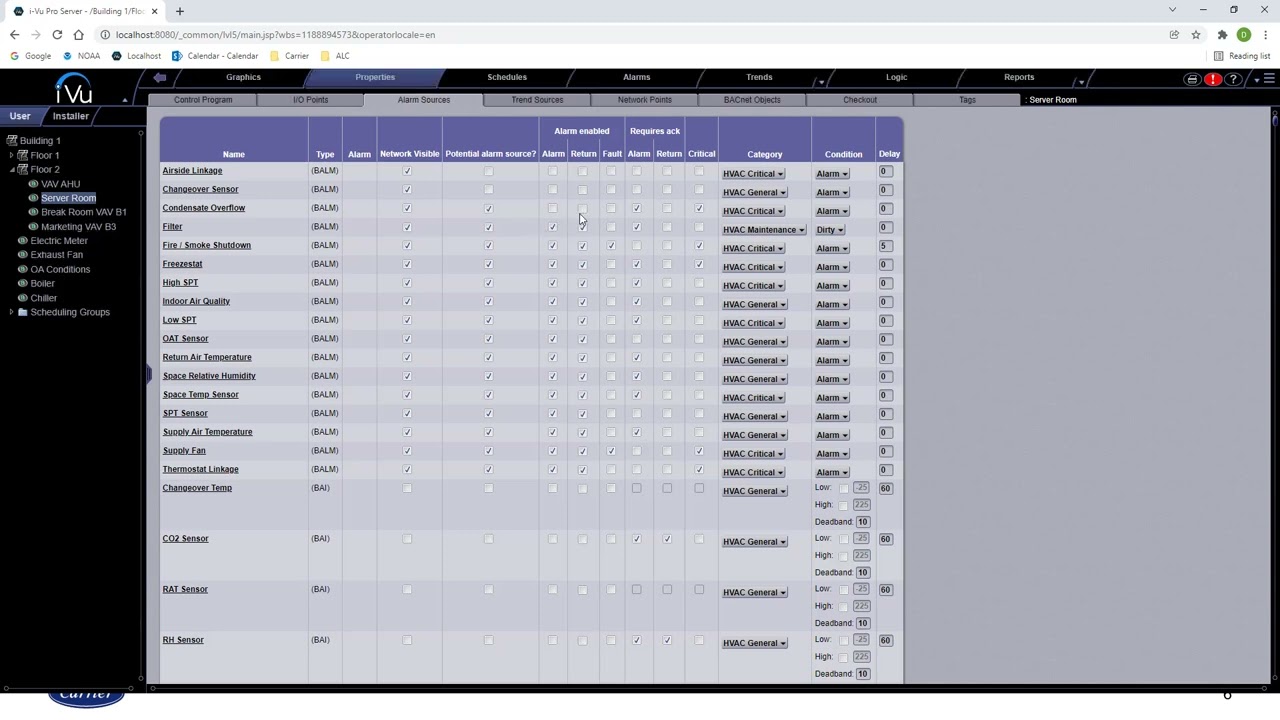
Task: Click the share page icon in address bar
Action: [1174, 35]
